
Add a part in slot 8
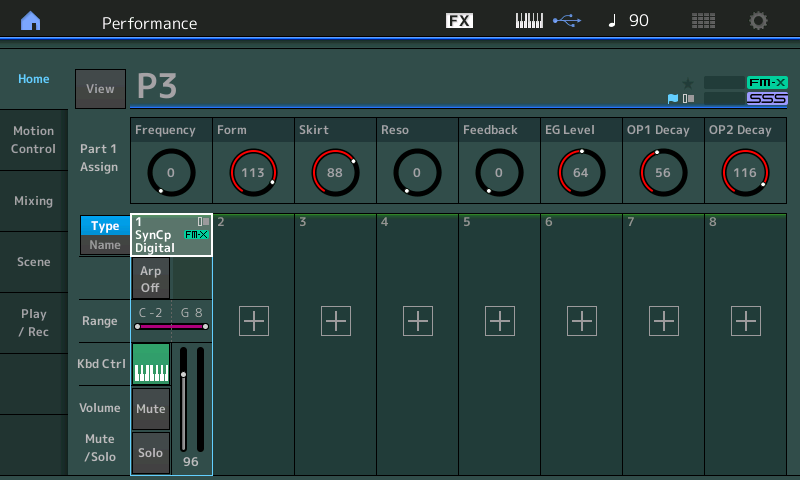tap(746, 320)
